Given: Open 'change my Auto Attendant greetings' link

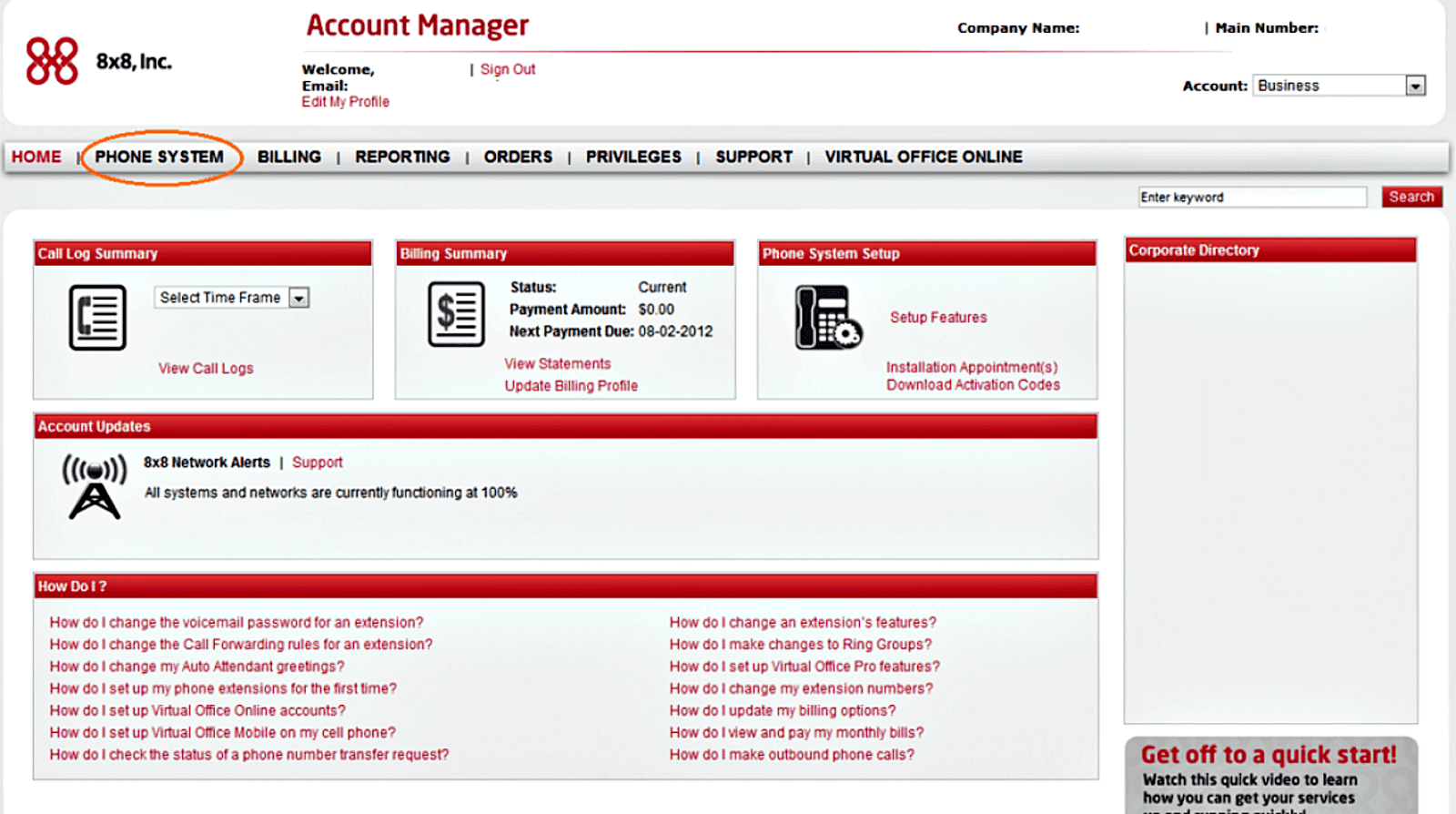Looking at the screenshot, I should [197, 666].
